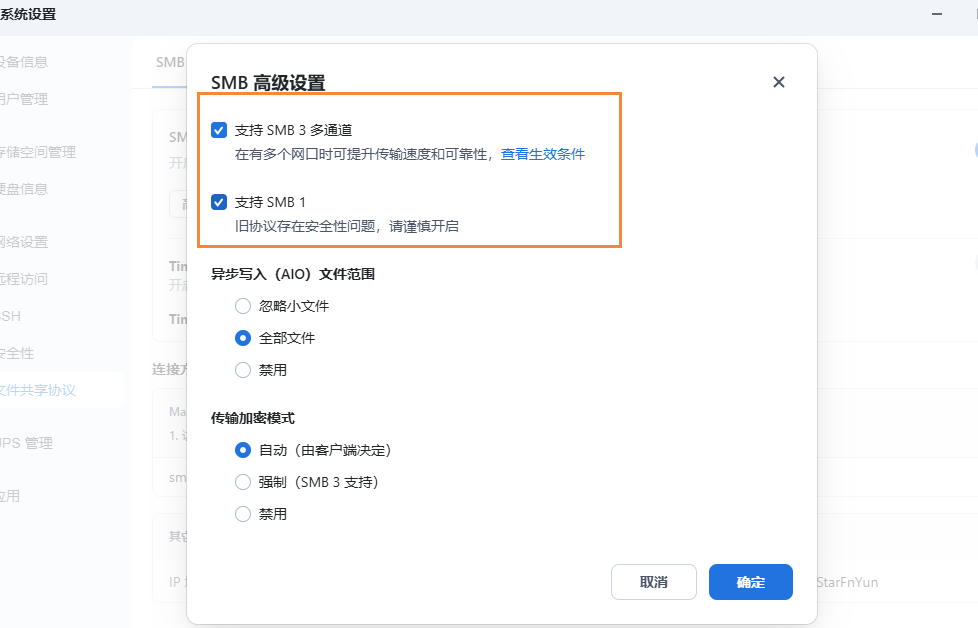Select 全部文件 radio option
The image size is (978, 628).
243,338
